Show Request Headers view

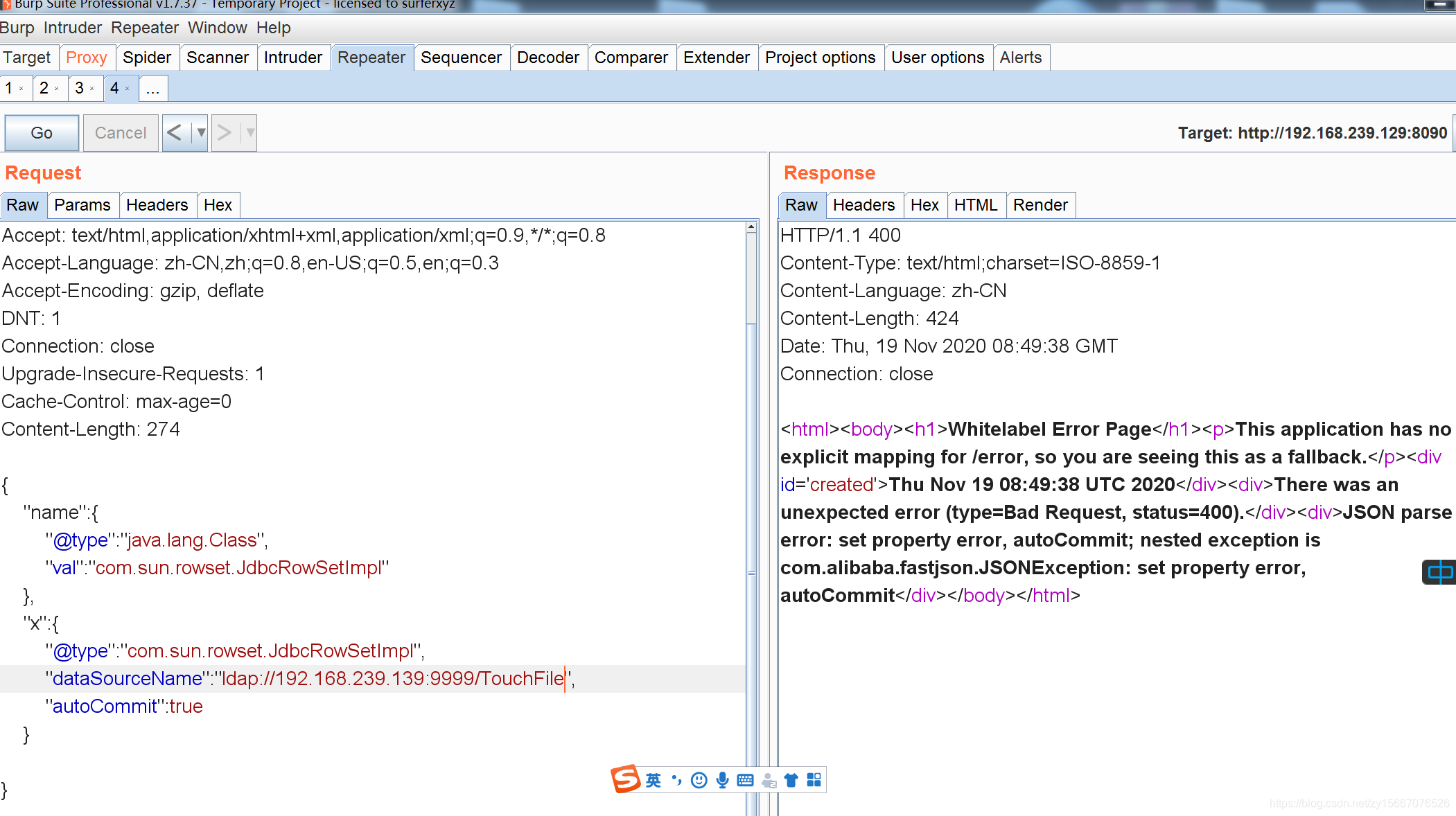157,205
